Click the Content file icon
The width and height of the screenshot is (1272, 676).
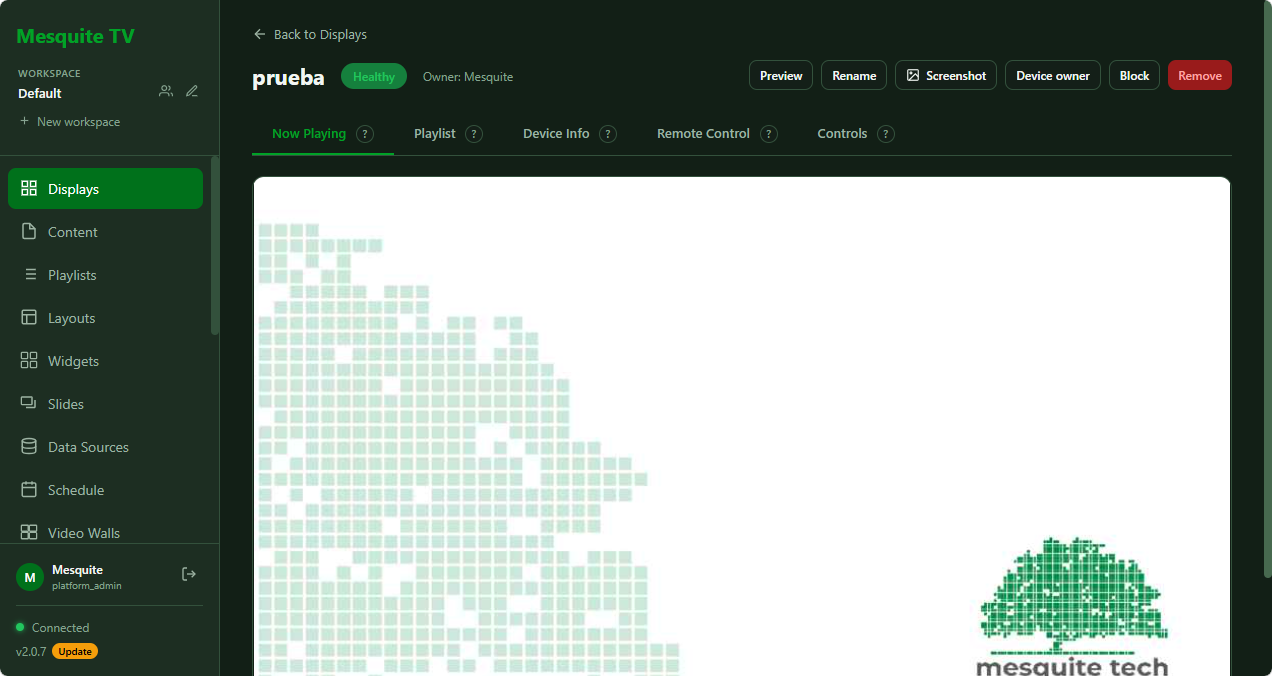[x=29, y=232]
